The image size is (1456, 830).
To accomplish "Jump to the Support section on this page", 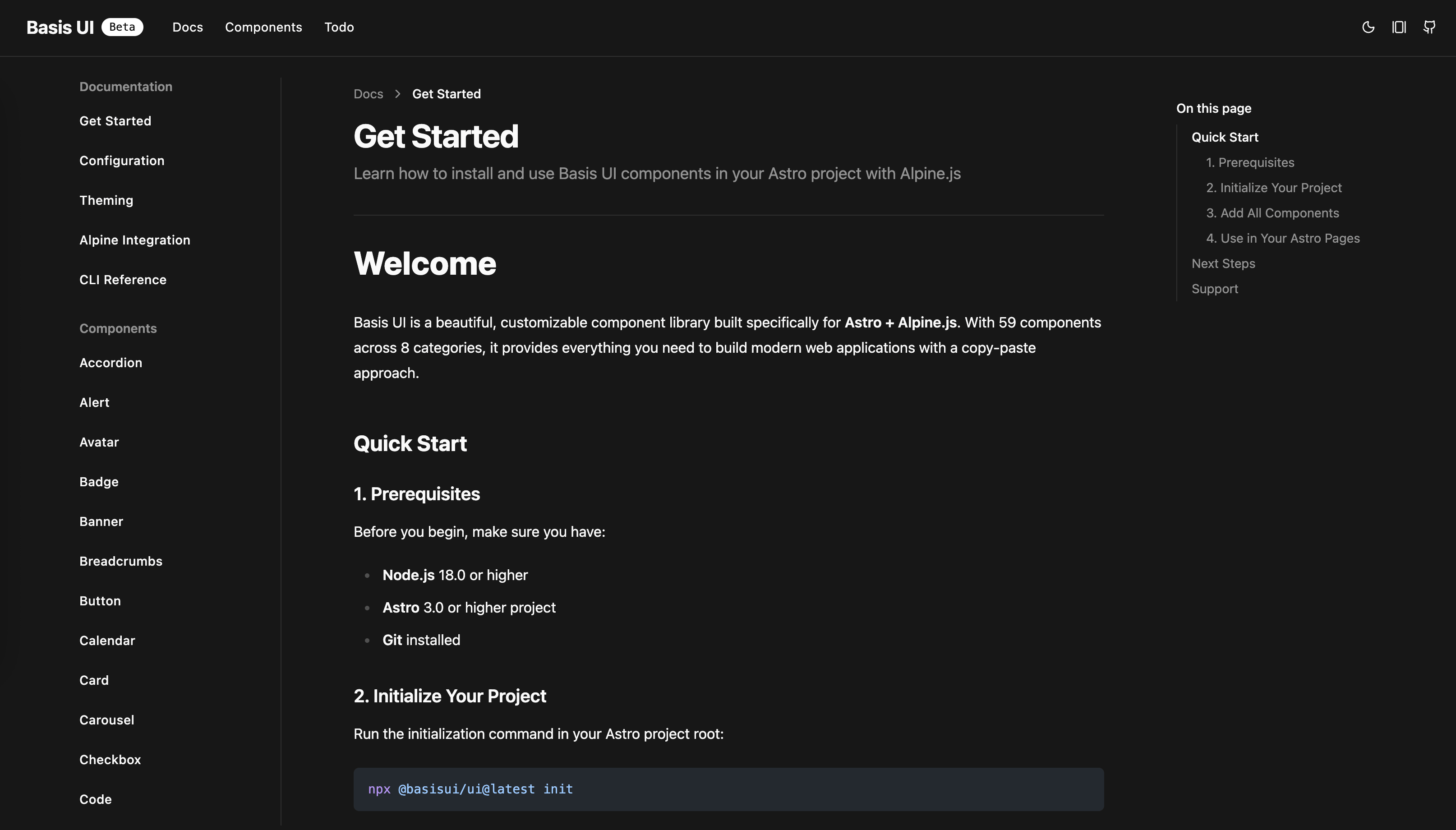I will (x=1214, y=288).
